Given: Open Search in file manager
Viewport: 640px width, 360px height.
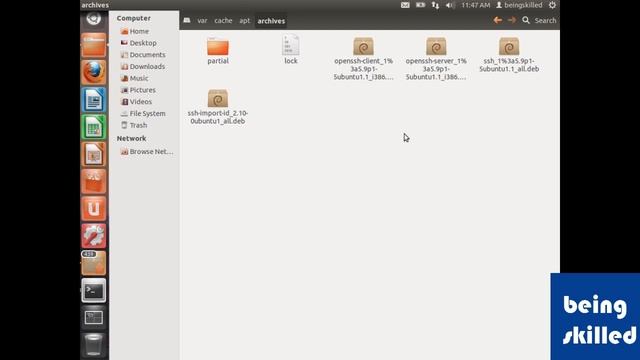Looking at the screenshot, I should pos(539,20).
